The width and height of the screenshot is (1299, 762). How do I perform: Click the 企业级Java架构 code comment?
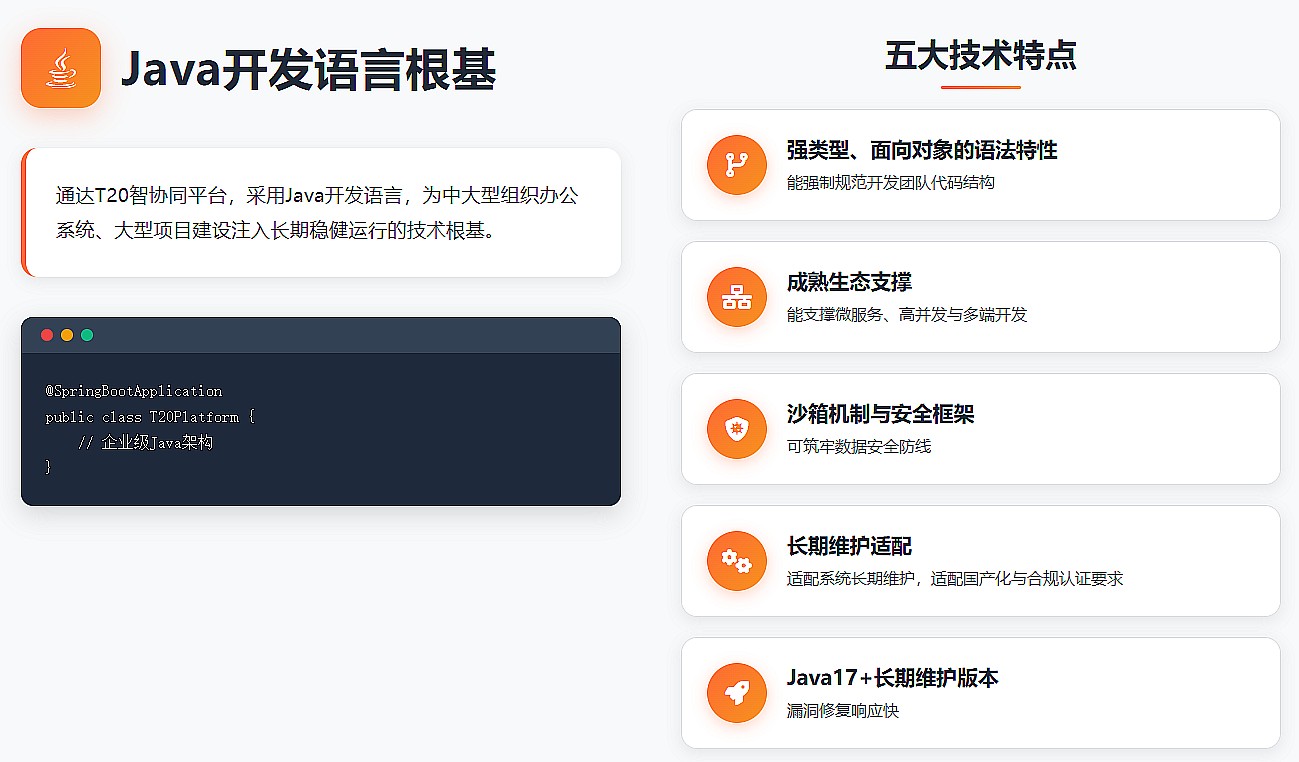[146, 442]
